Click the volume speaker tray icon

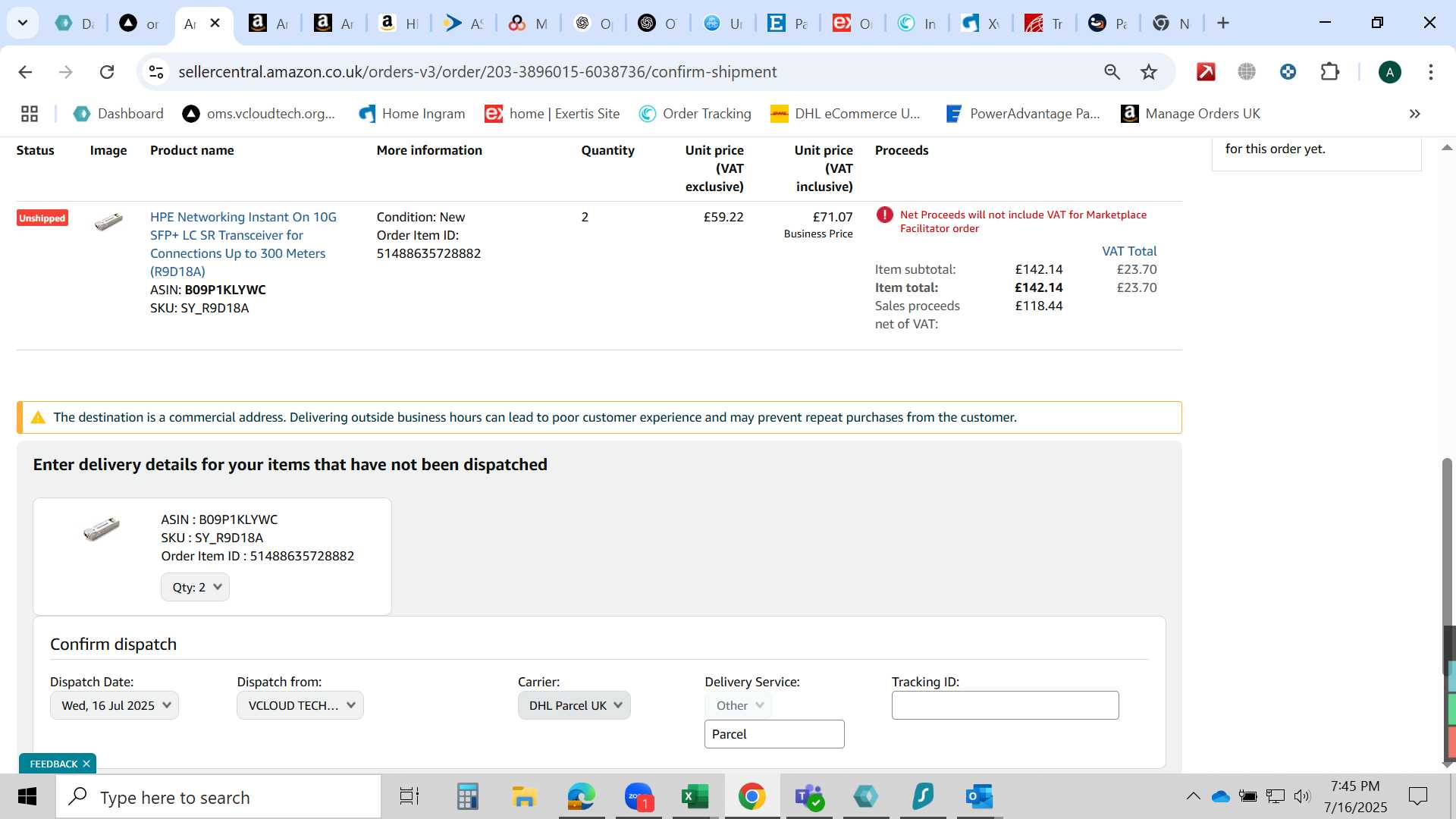click(1302, 796)
